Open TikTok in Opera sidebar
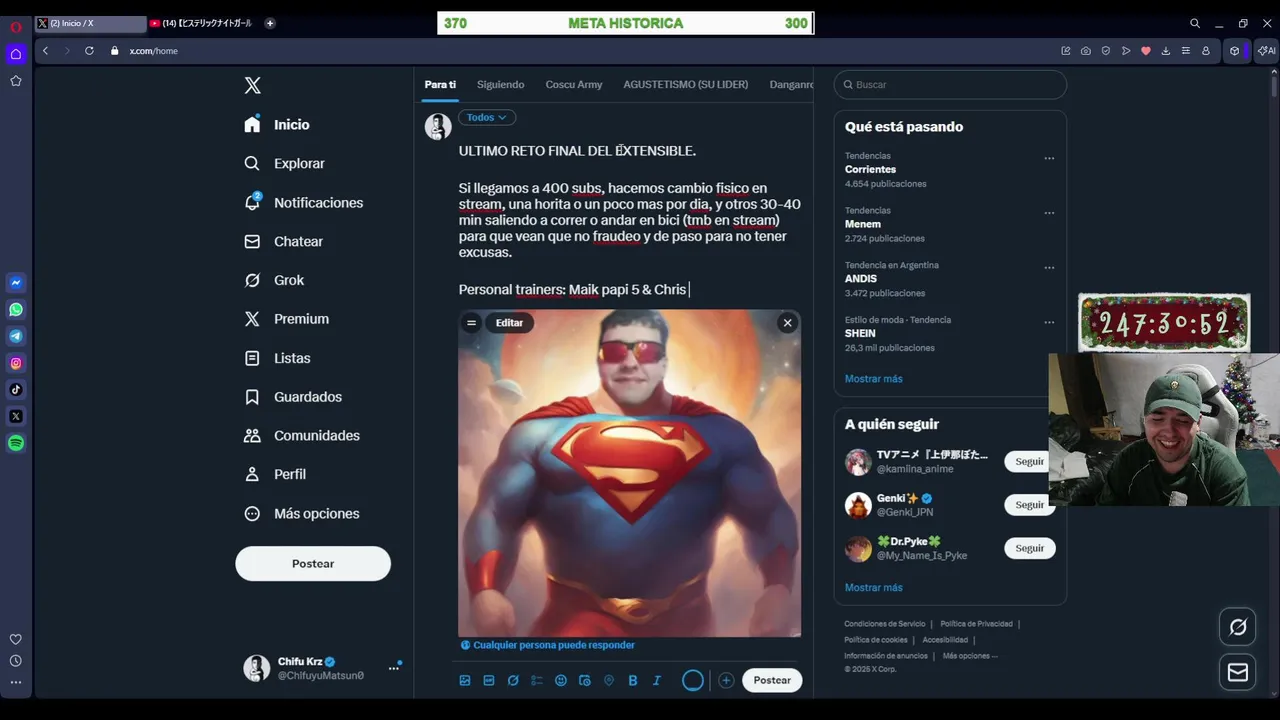1280x720 pixels. coord(16,390)
